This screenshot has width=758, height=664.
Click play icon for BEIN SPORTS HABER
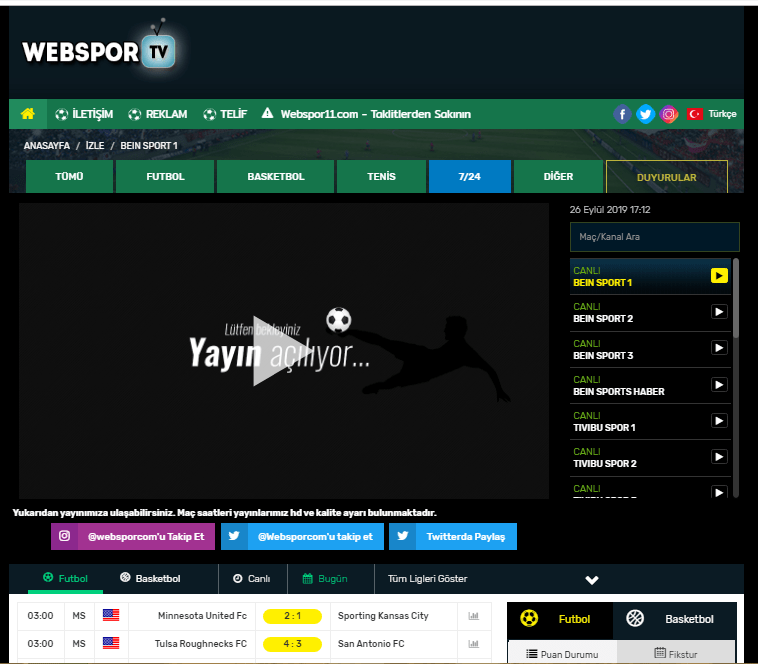click(719, 385)
